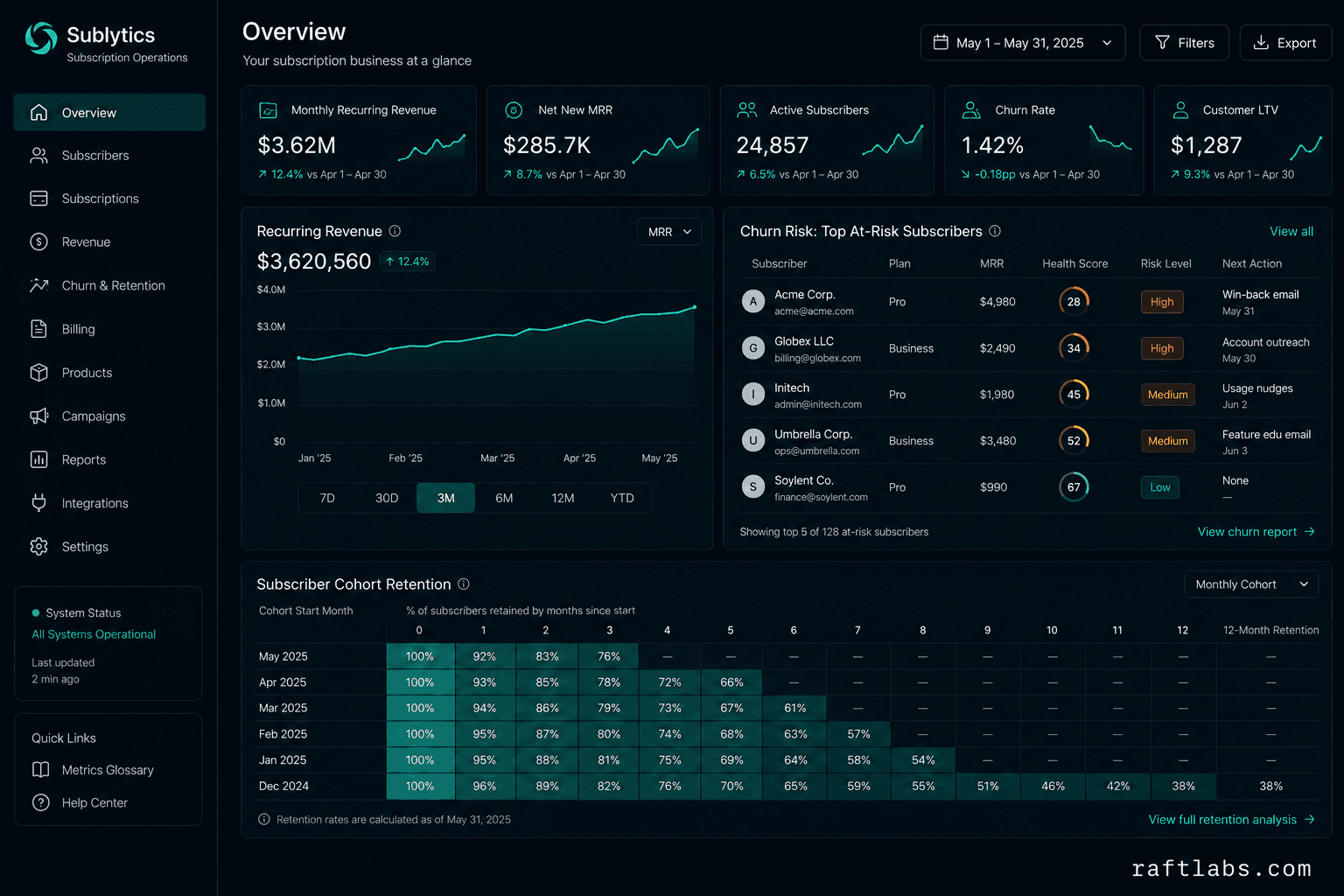This screenshot has width=1344, height=896.
Task: Click admin@initech.com email text
Action: point(818,404)
